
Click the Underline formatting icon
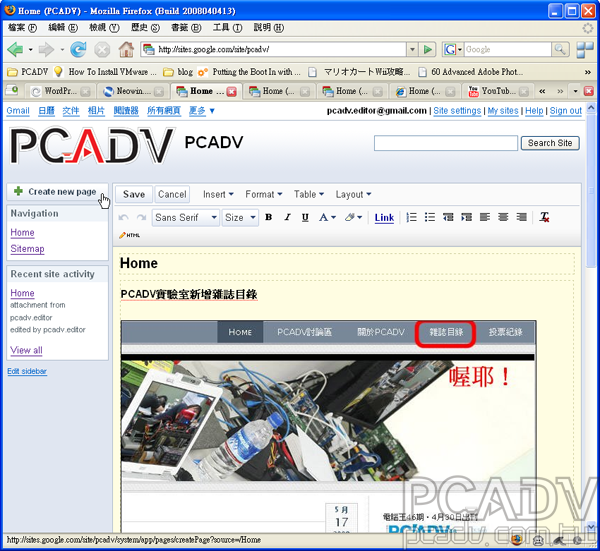click(x=305, y=217)
